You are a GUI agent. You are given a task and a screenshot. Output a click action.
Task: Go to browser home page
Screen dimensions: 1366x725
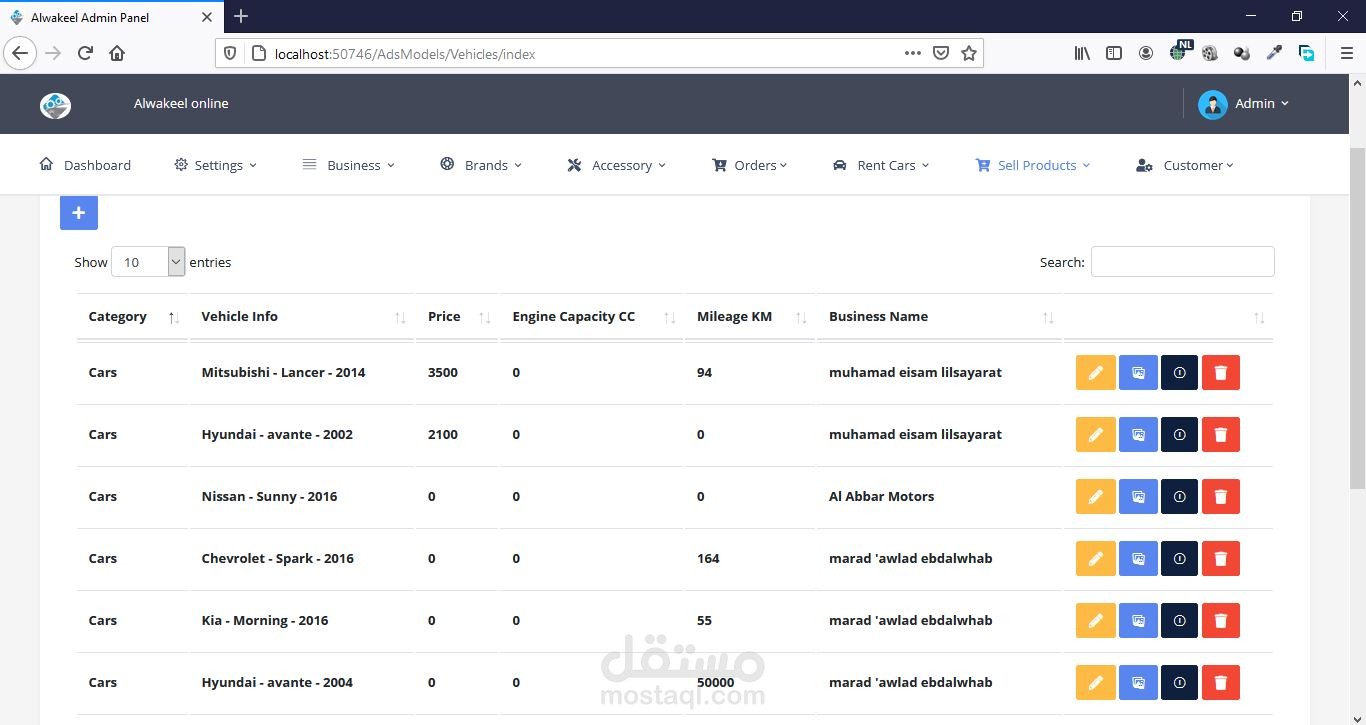click(x=117, y=54)
